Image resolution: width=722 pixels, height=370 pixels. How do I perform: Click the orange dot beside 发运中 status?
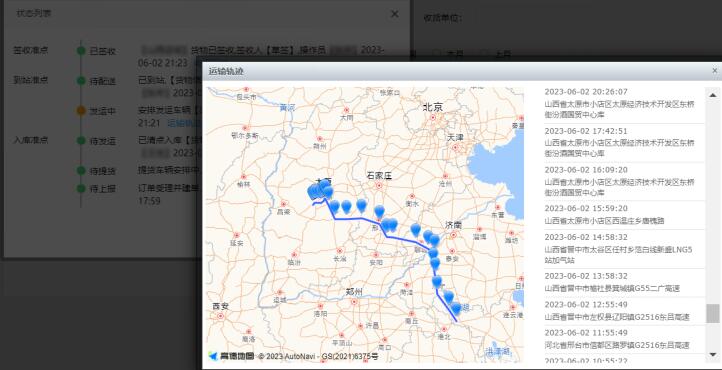pyautogui.click(x=81, y=110)
